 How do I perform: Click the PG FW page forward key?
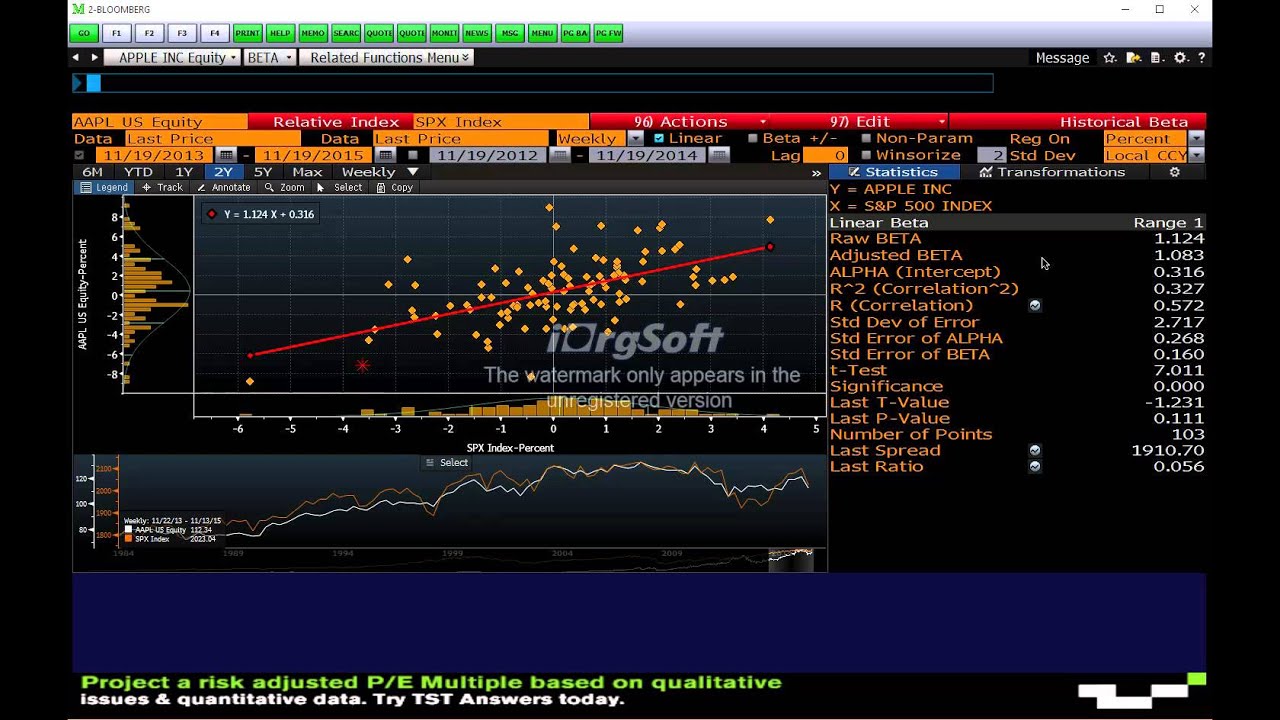[608, 33]
